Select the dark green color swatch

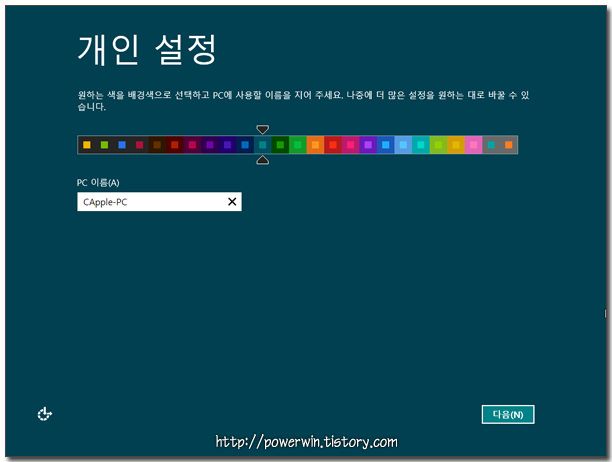coord(280,145)
